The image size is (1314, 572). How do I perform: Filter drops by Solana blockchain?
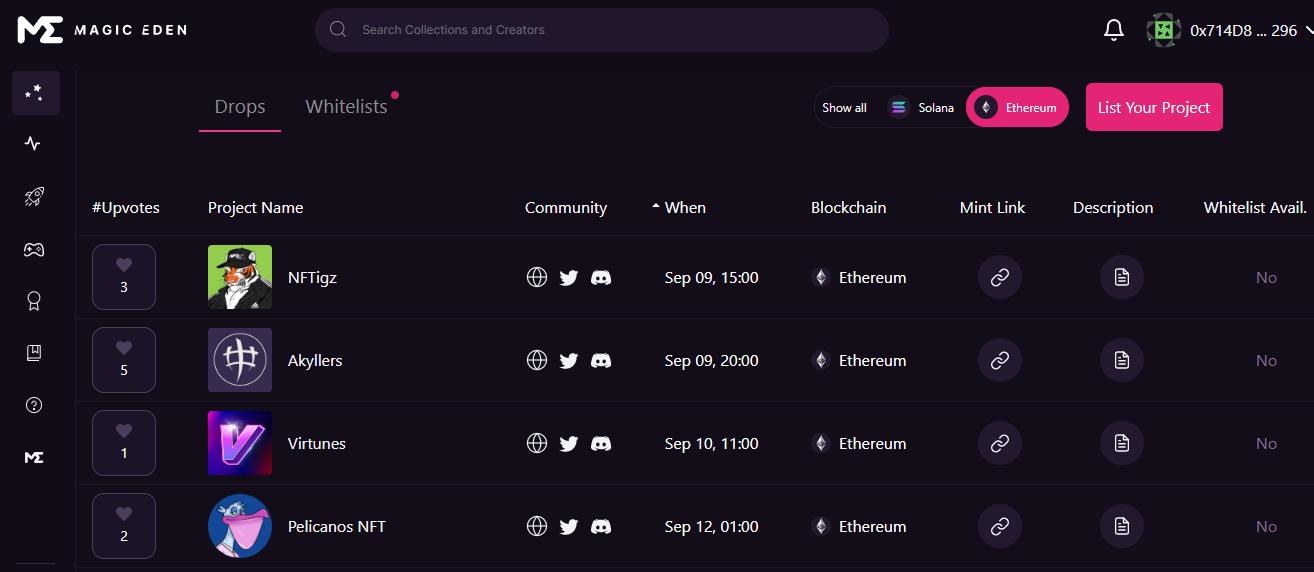922,108
